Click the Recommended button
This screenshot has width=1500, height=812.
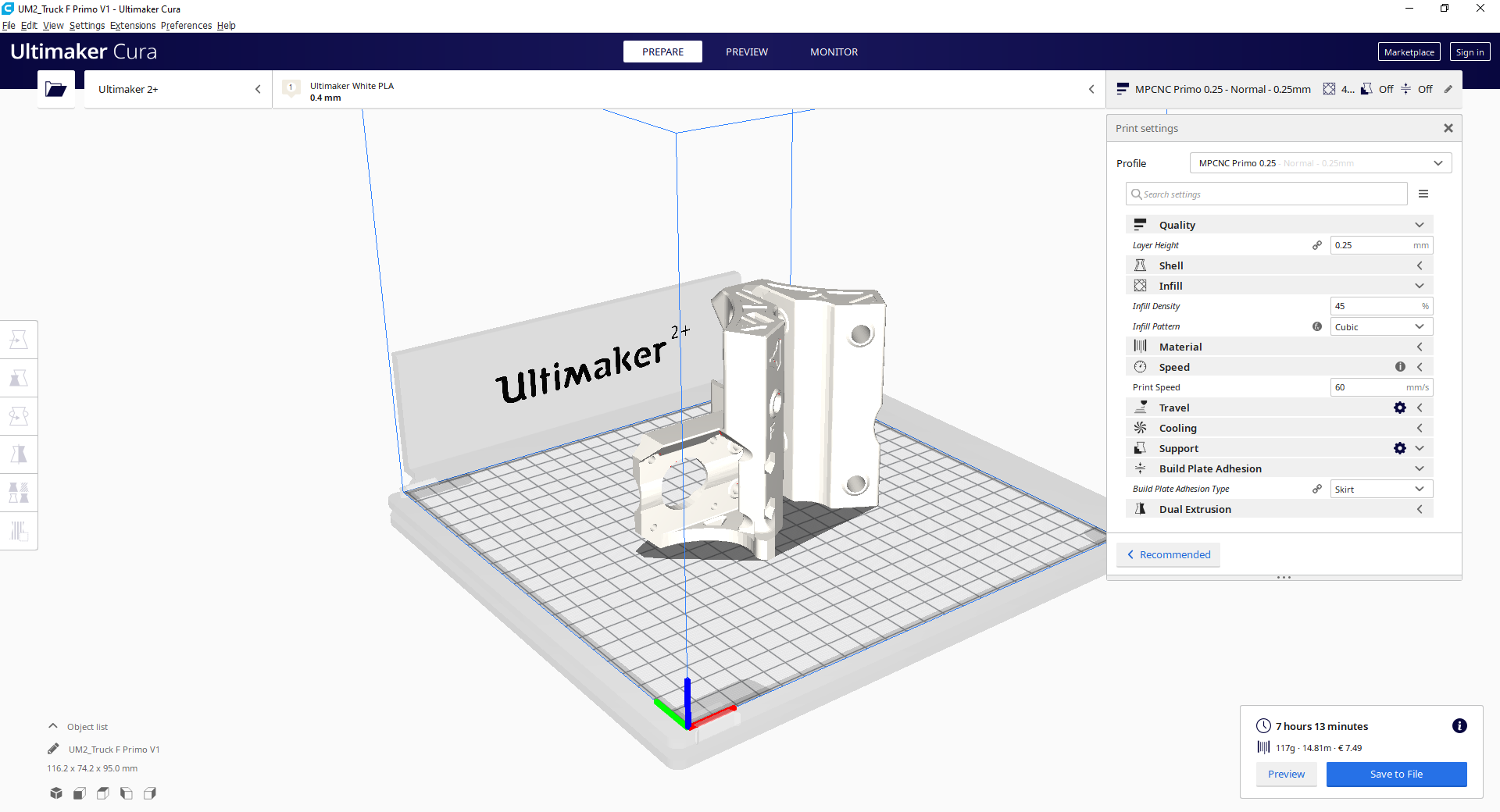click(x=1168, y=554)
